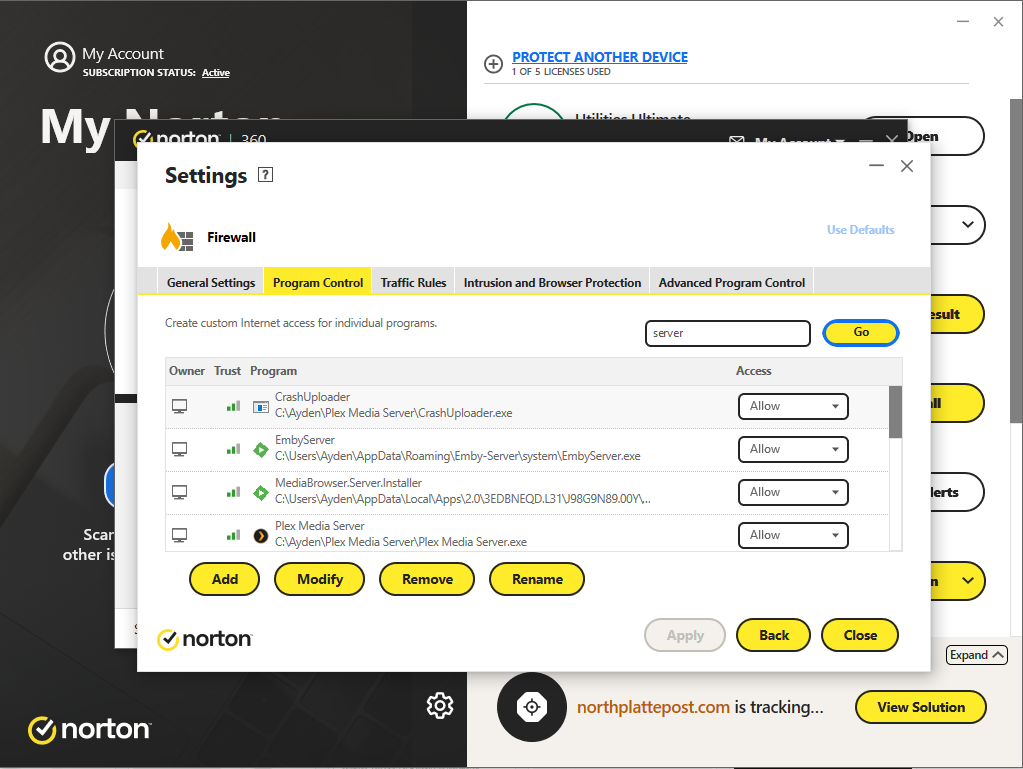Click the Close button in Settings

[x=860, y=635]
